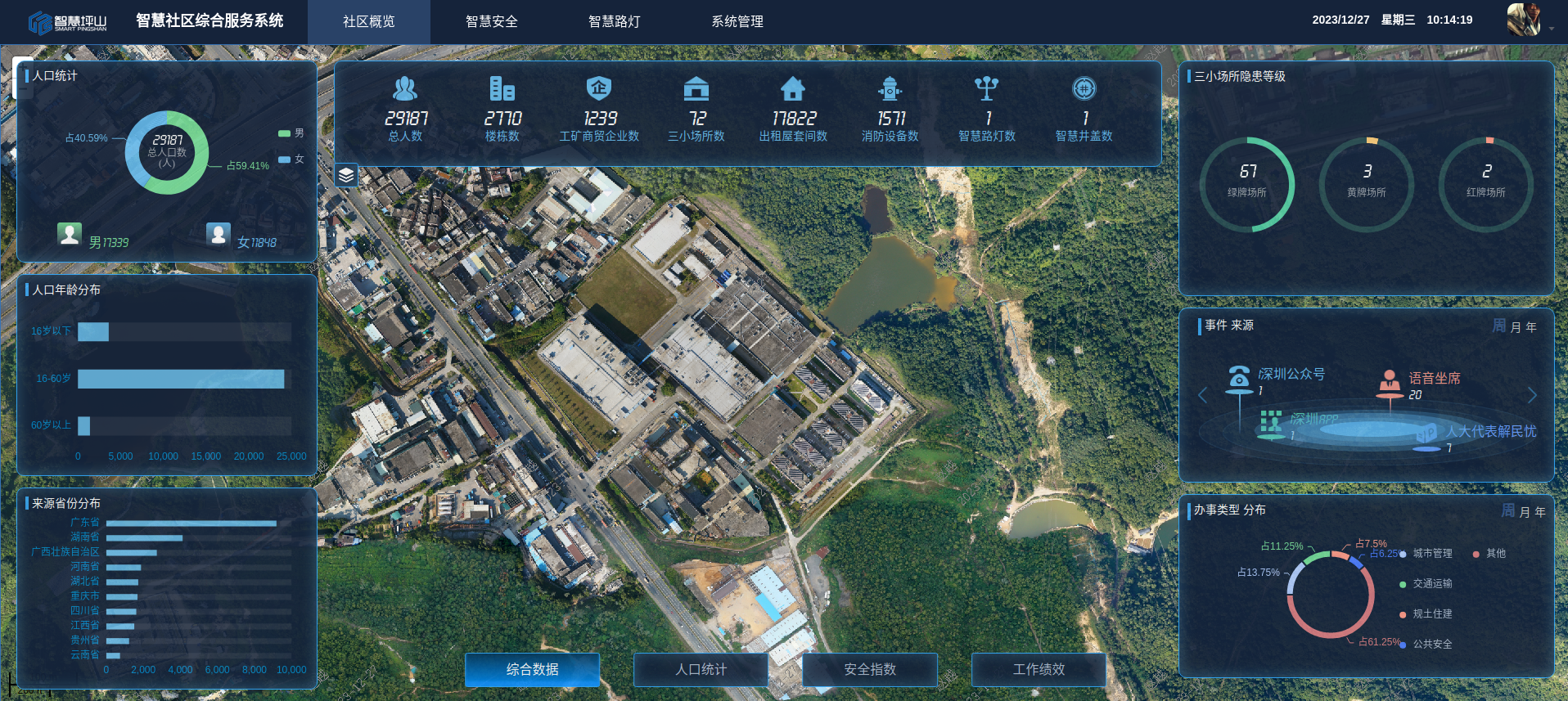1568x701 pixels.
Task: Click the date 2023/12/27 in header
Action: [1340, 20]
